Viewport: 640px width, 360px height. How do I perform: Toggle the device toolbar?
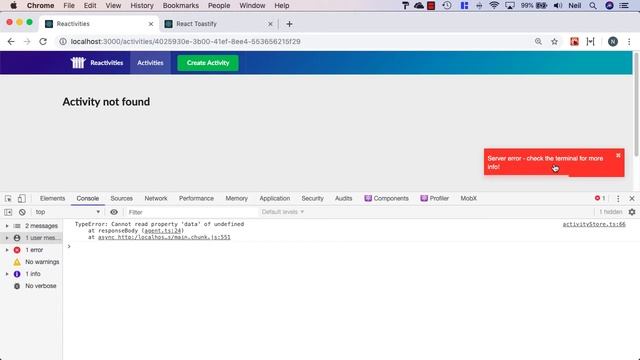coord(22,198)
